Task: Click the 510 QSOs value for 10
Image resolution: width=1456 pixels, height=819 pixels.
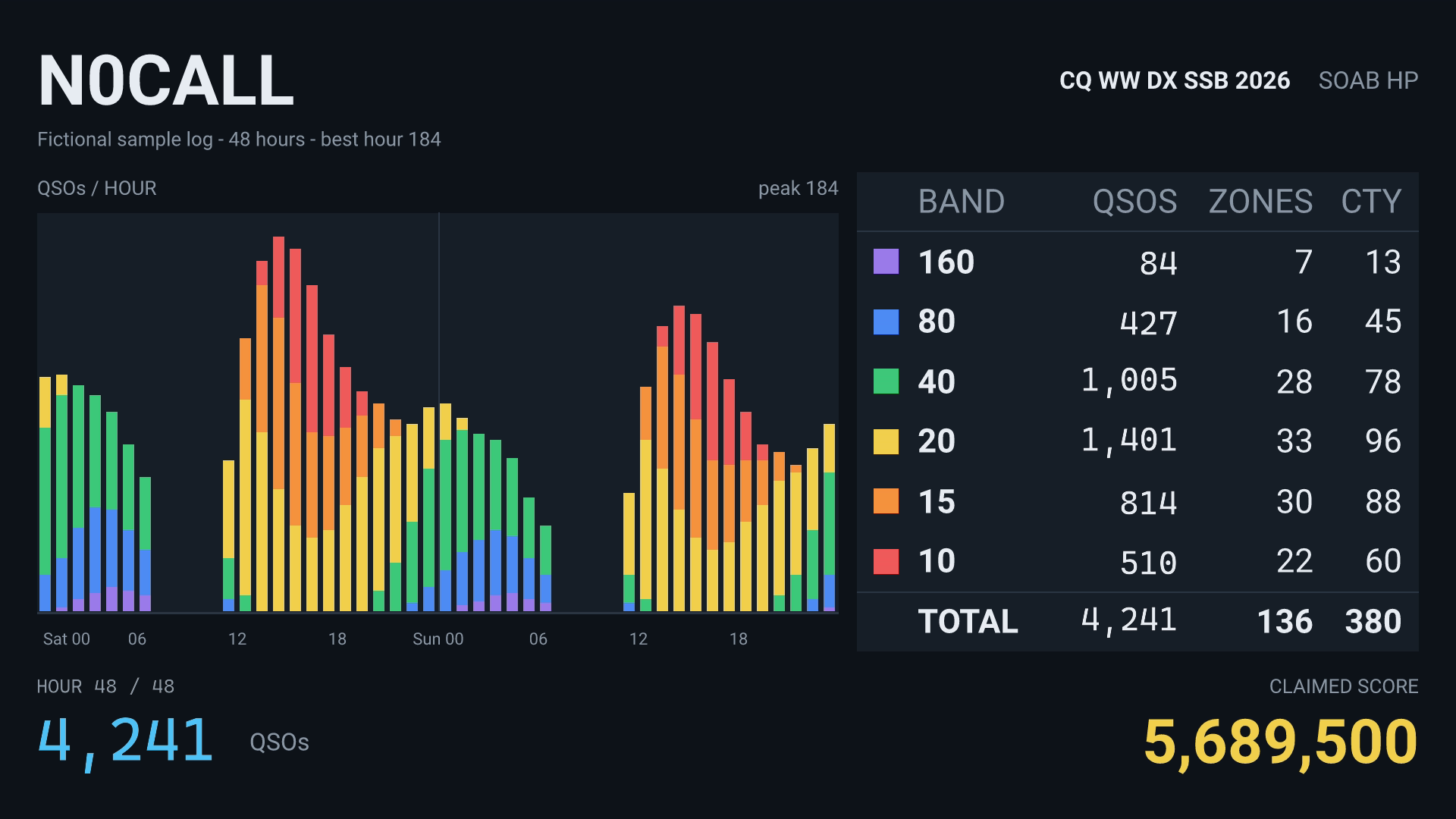Action: click(x=1149, y=562)
